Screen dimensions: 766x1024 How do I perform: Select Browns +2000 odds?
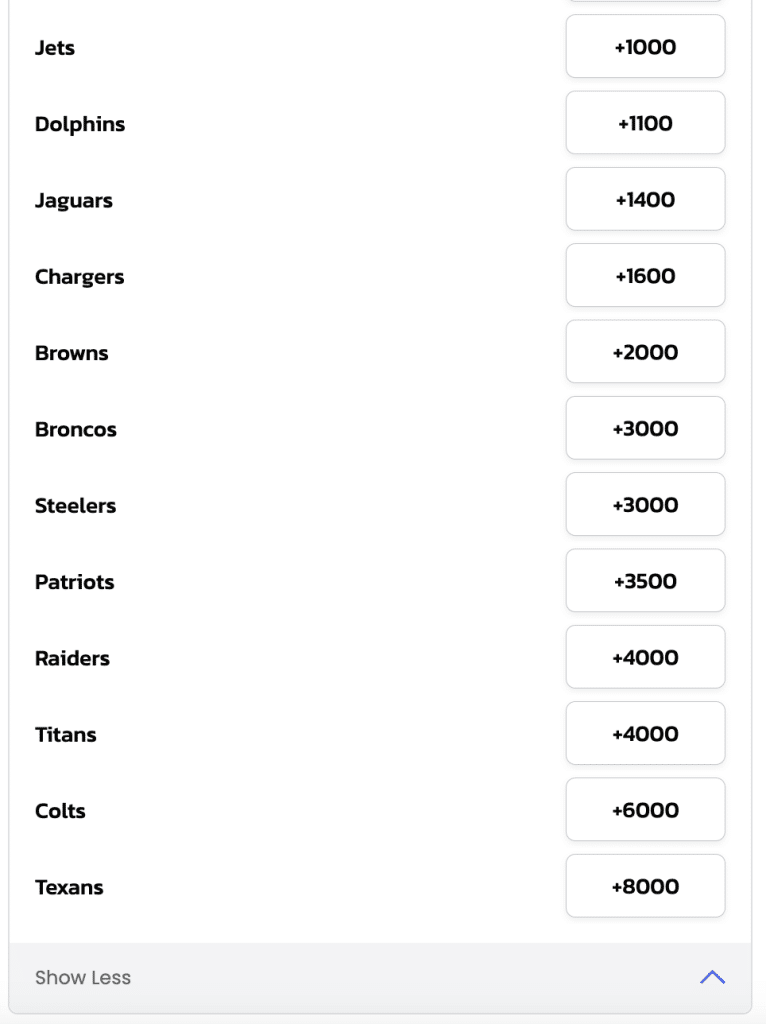point(645,352)
